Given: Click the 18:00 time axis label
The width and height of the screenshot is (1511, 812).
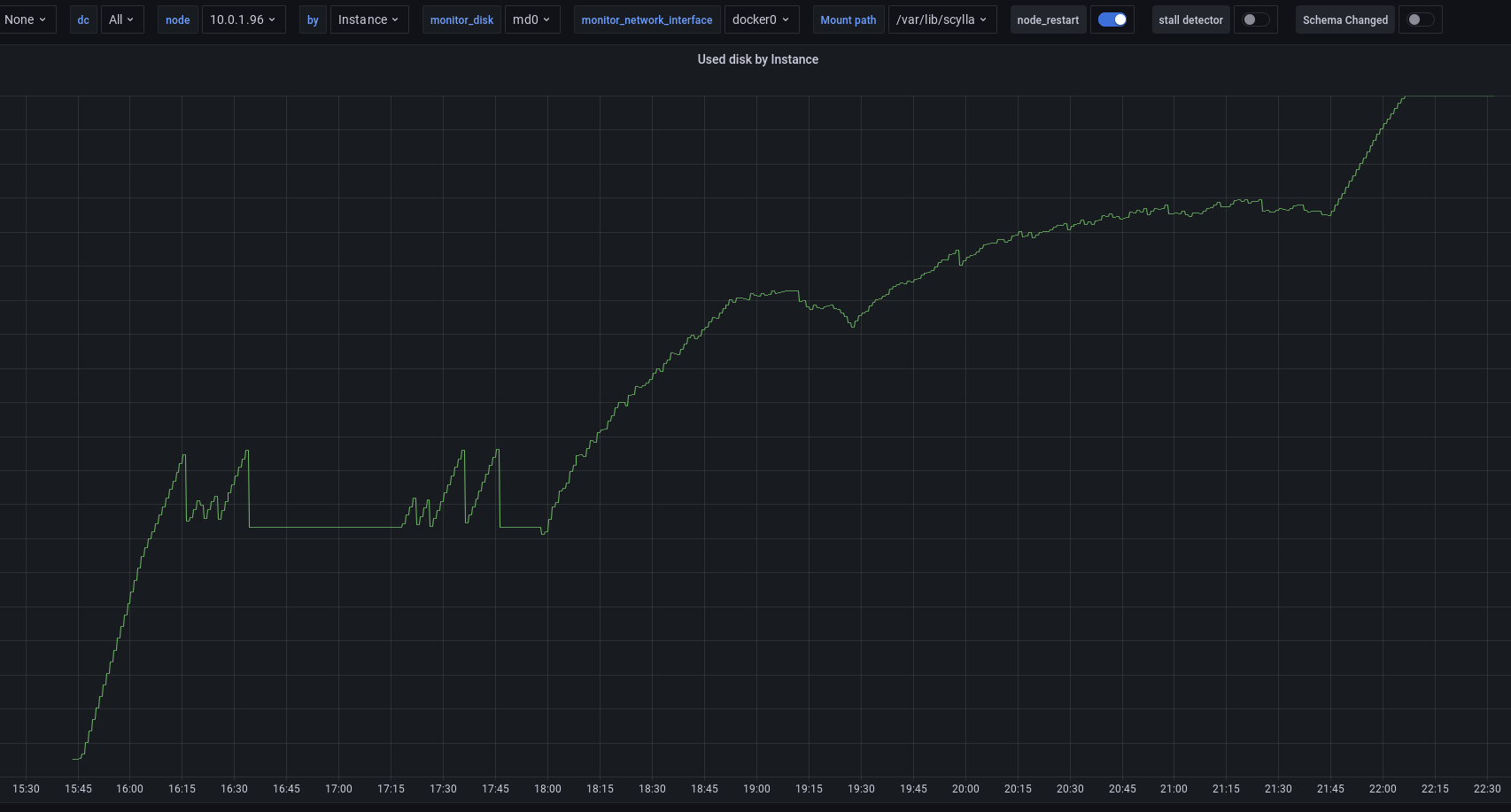Looking at the screenshot, I should tap(547, 789).
